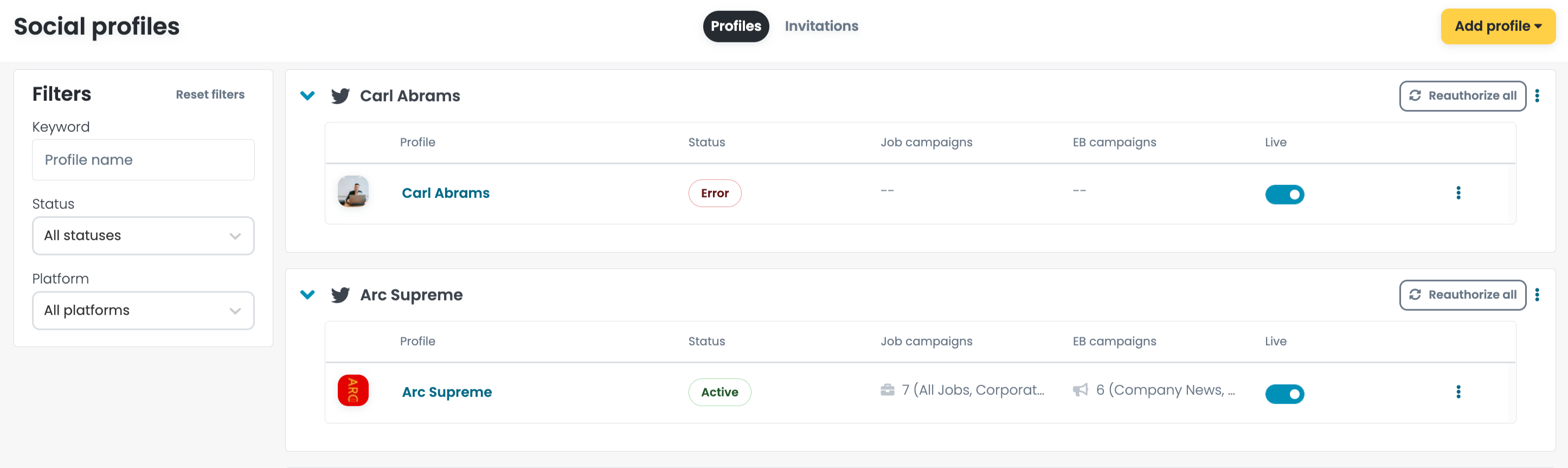The width and height of the screenshot is (1568, 468).
Task: Open row options for Carl Abrams profile
Action: pos(1458,193)
